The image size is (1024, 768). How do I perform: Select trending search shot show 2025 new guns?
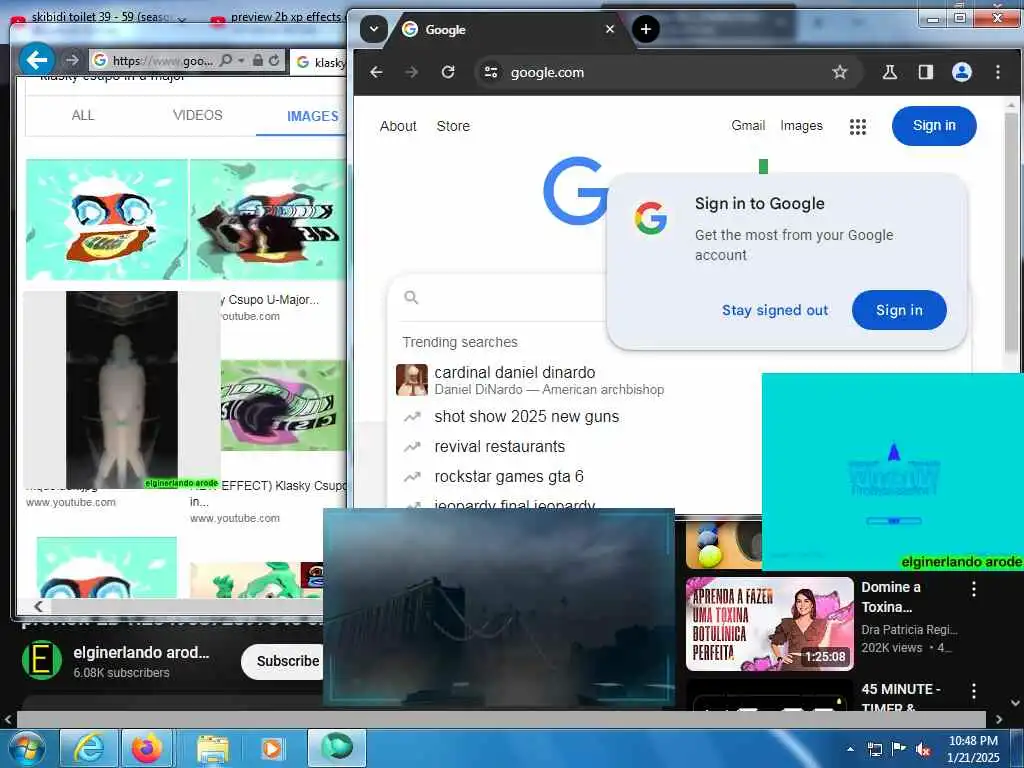(526, 417)
